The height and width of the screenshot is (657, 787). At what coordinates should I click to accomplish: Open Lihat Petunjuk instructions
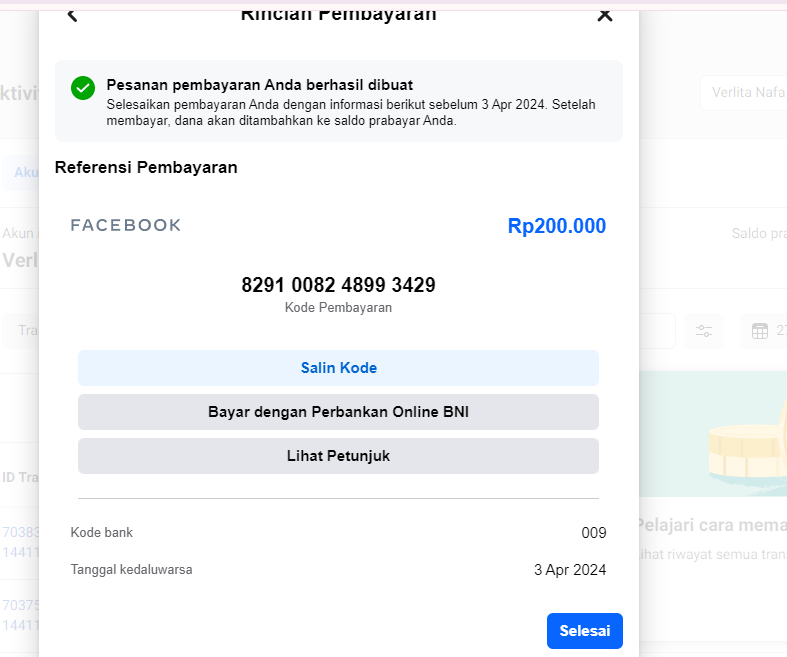tap(338, 456)
